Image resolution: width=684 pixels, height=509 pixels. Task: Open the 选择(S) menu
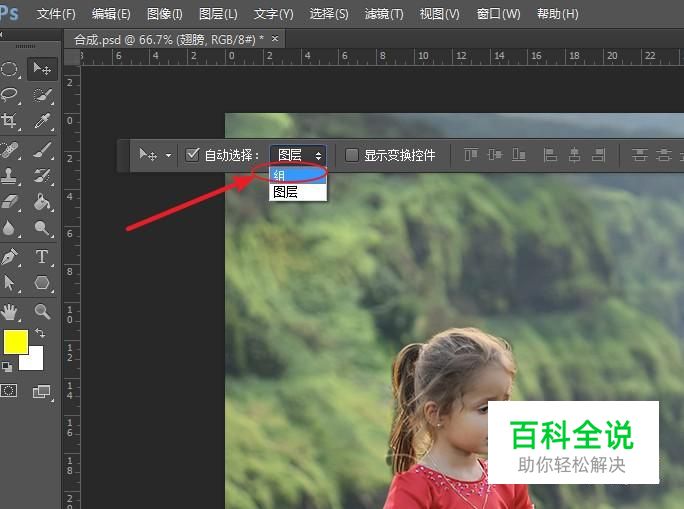tap(329, 14)
